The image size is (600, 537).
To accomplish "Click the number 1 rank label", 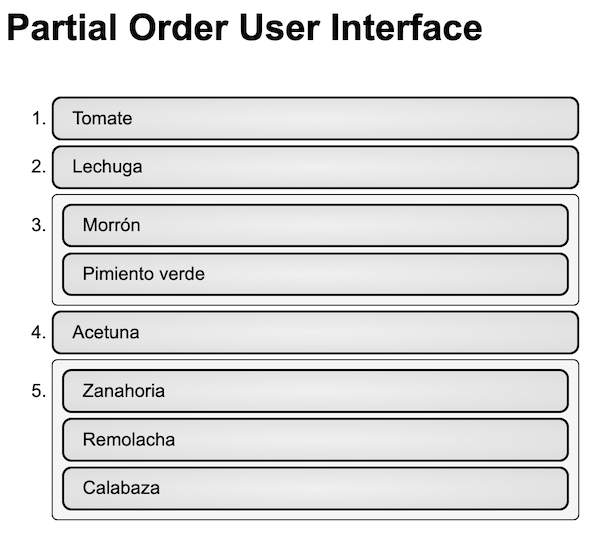I will (x=39, y=118).
